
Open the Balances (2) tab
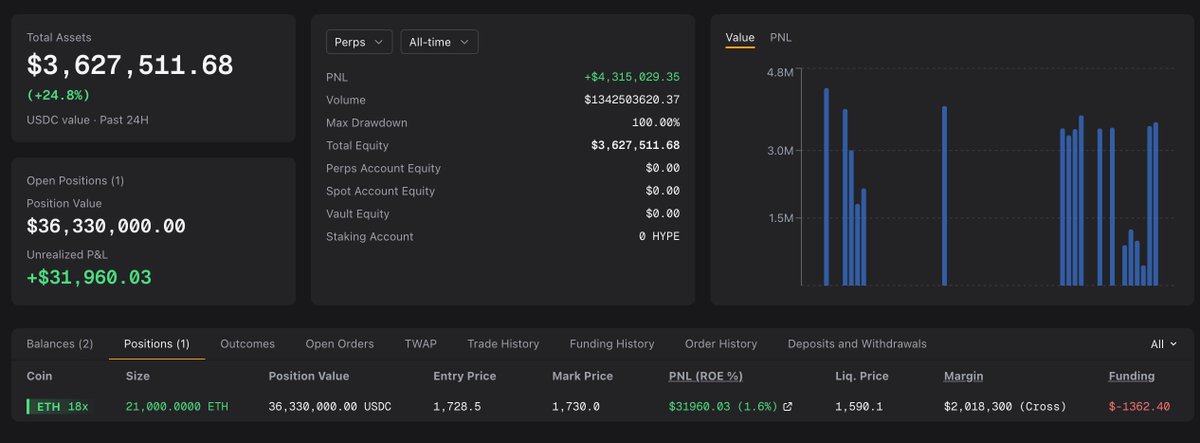point(60,344)
